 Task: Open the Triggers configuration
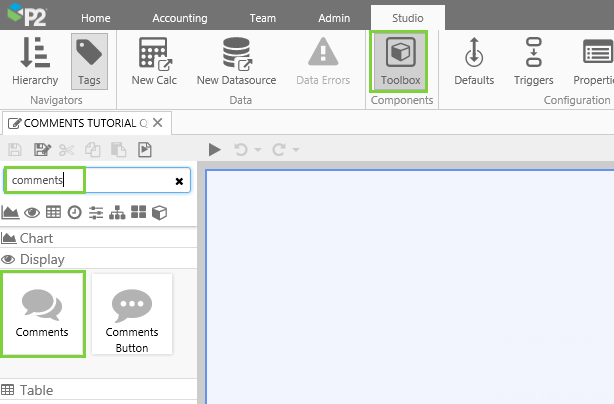tap(533, 61)
